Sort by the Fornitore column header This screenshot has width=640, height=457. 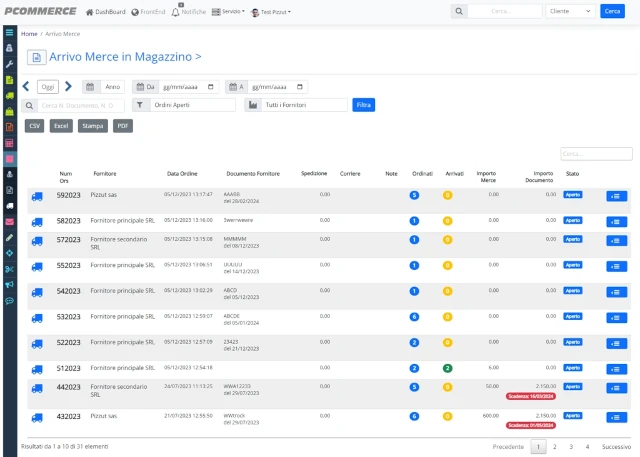pyautogui.click(x=105, y=174)
